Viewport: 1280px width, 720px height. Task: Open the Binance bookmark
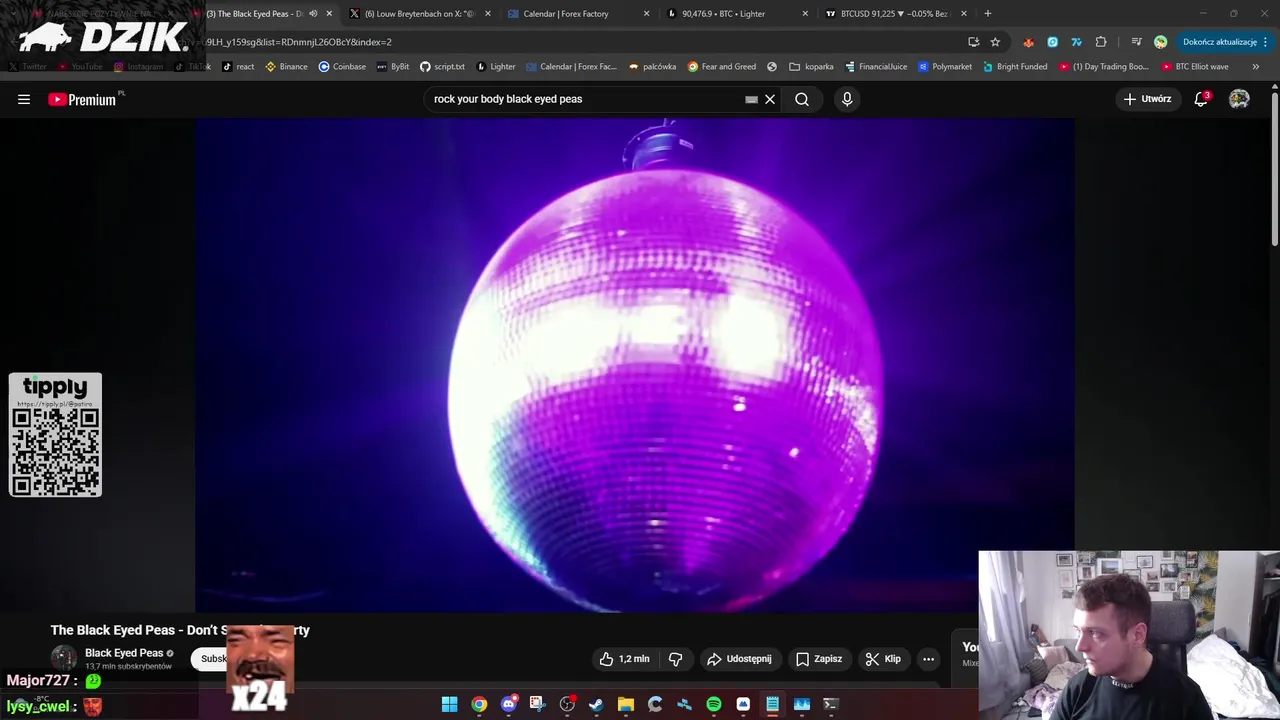[286, 67]
